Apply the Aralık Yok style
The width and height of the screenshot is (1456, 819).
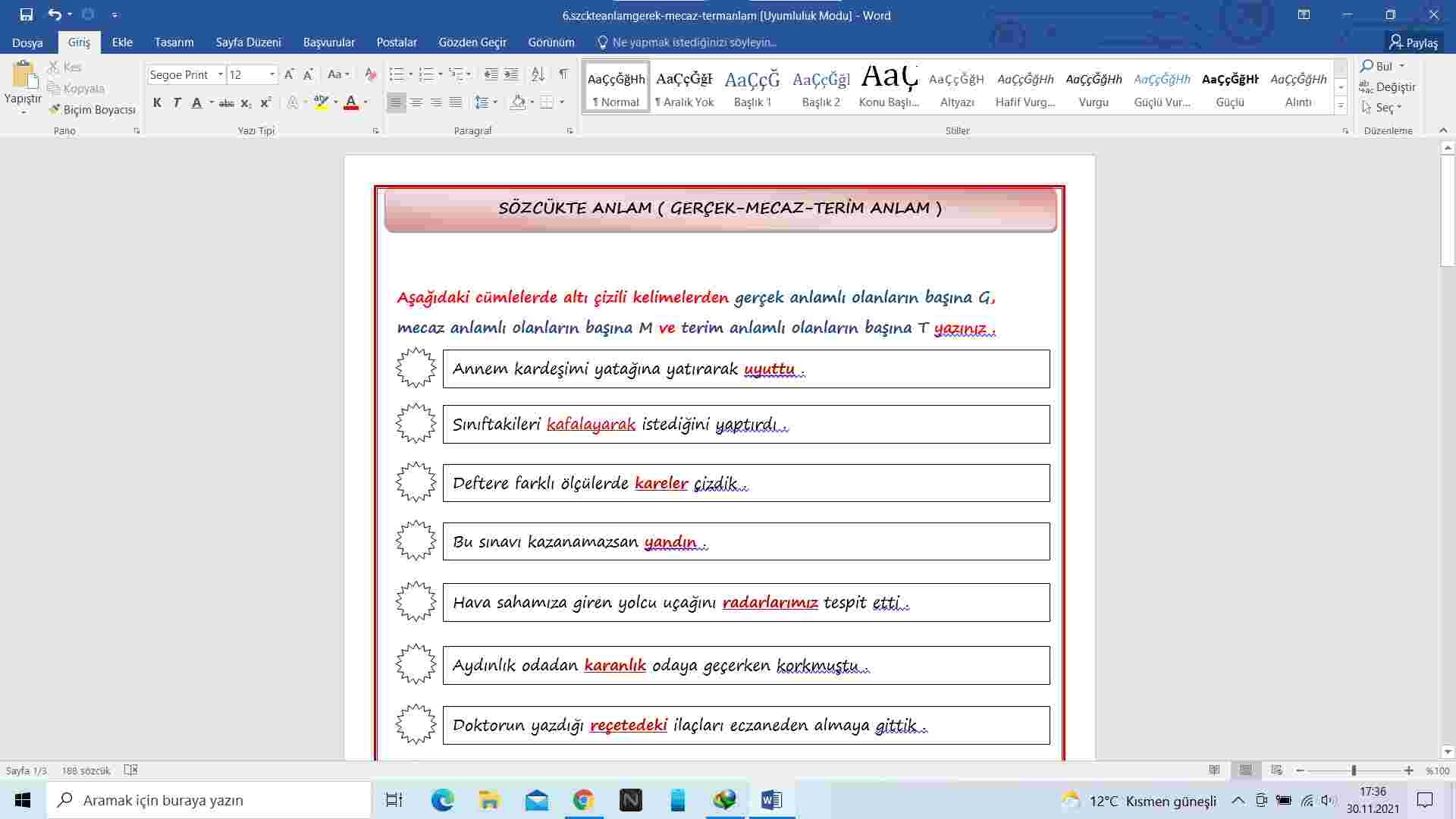684,87
